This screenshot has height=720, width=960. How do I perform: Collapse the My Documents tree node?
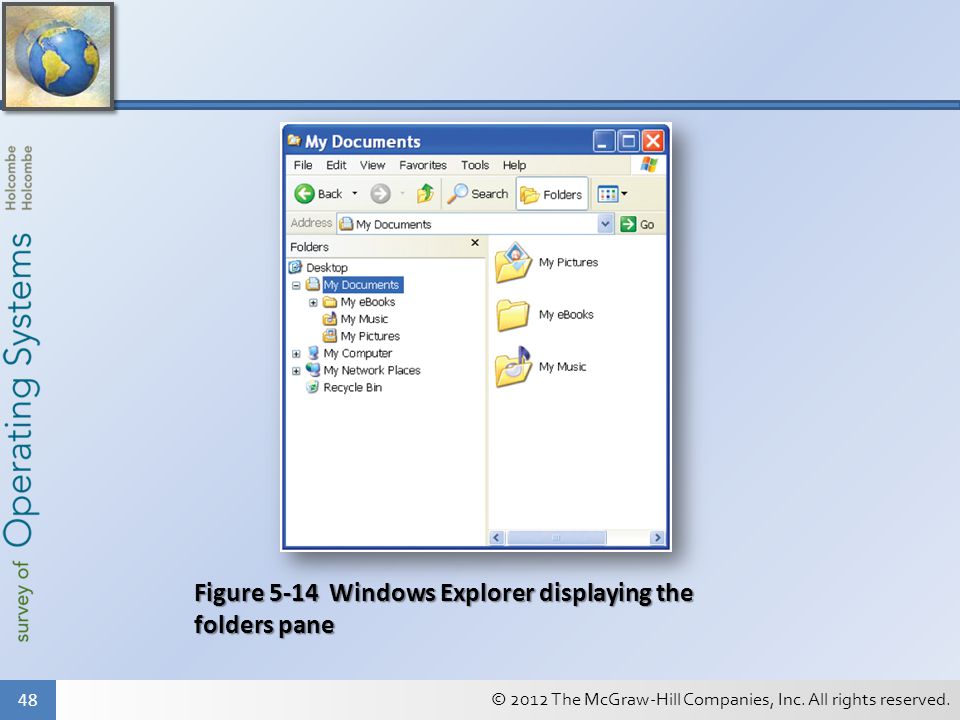(x=296, y=285)
